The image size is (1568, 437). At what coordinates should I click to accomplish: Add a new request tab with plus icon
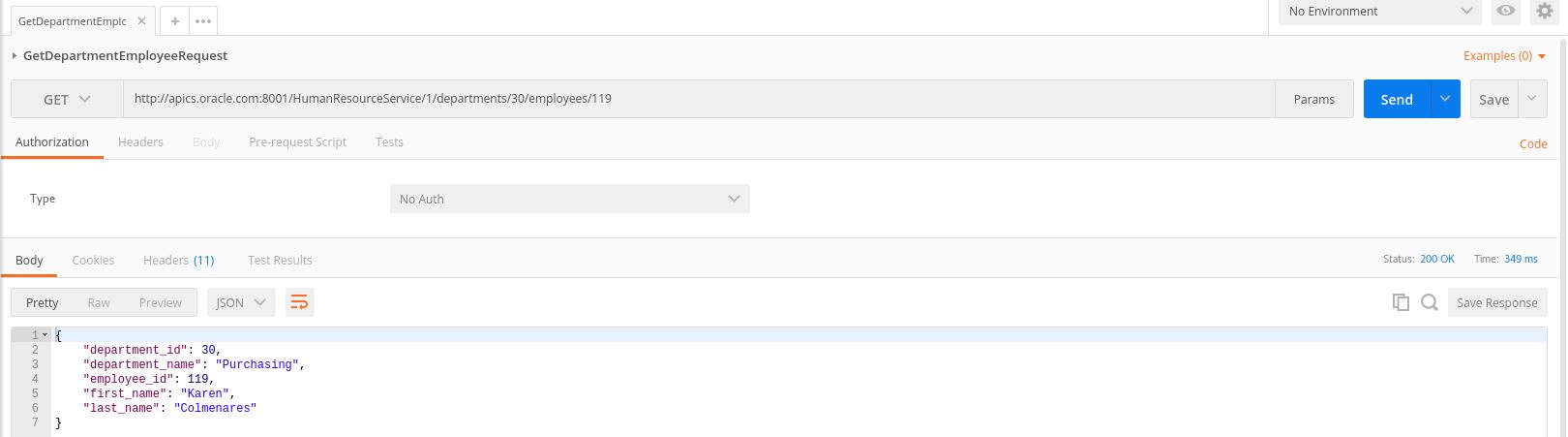pyautogui.click(x=175, y=20)
